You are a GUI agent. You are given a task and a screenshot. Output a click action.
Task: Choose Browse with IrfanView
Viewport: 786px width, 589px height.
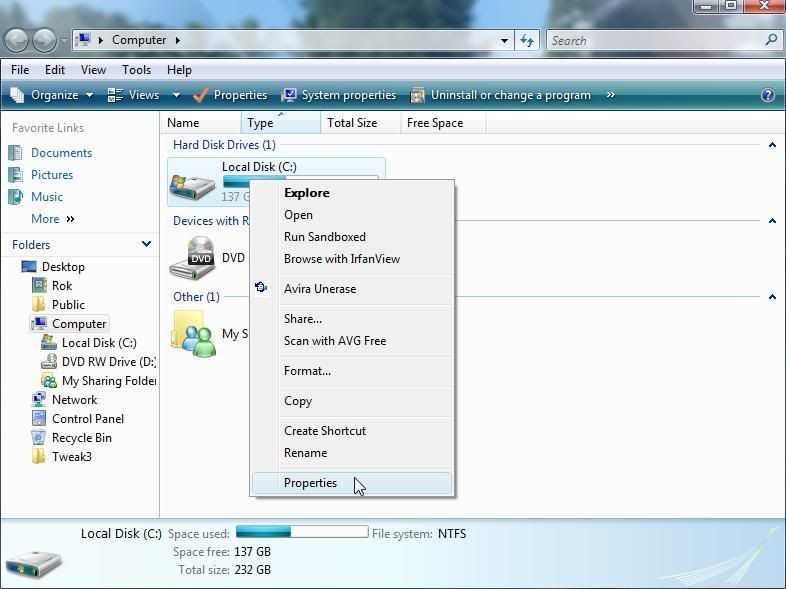tap(352, 259)
